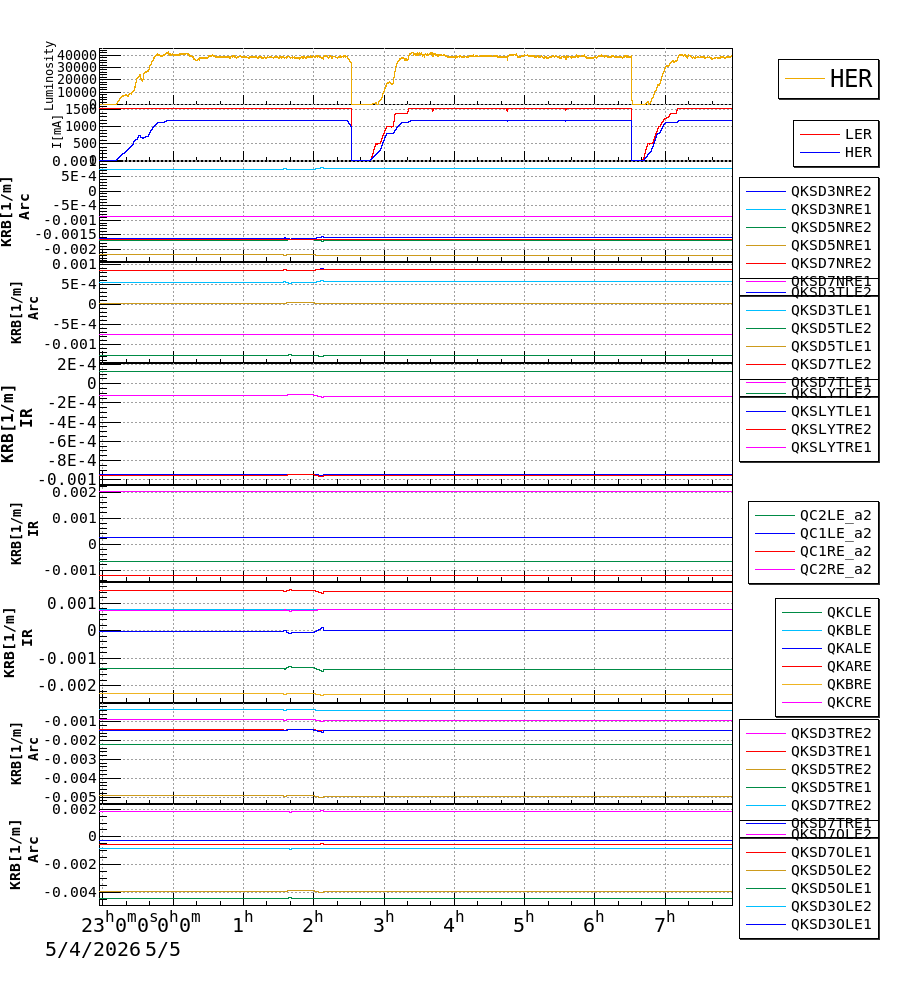
Task: Click the 7h time axis label
Action: tap(665, 922)
